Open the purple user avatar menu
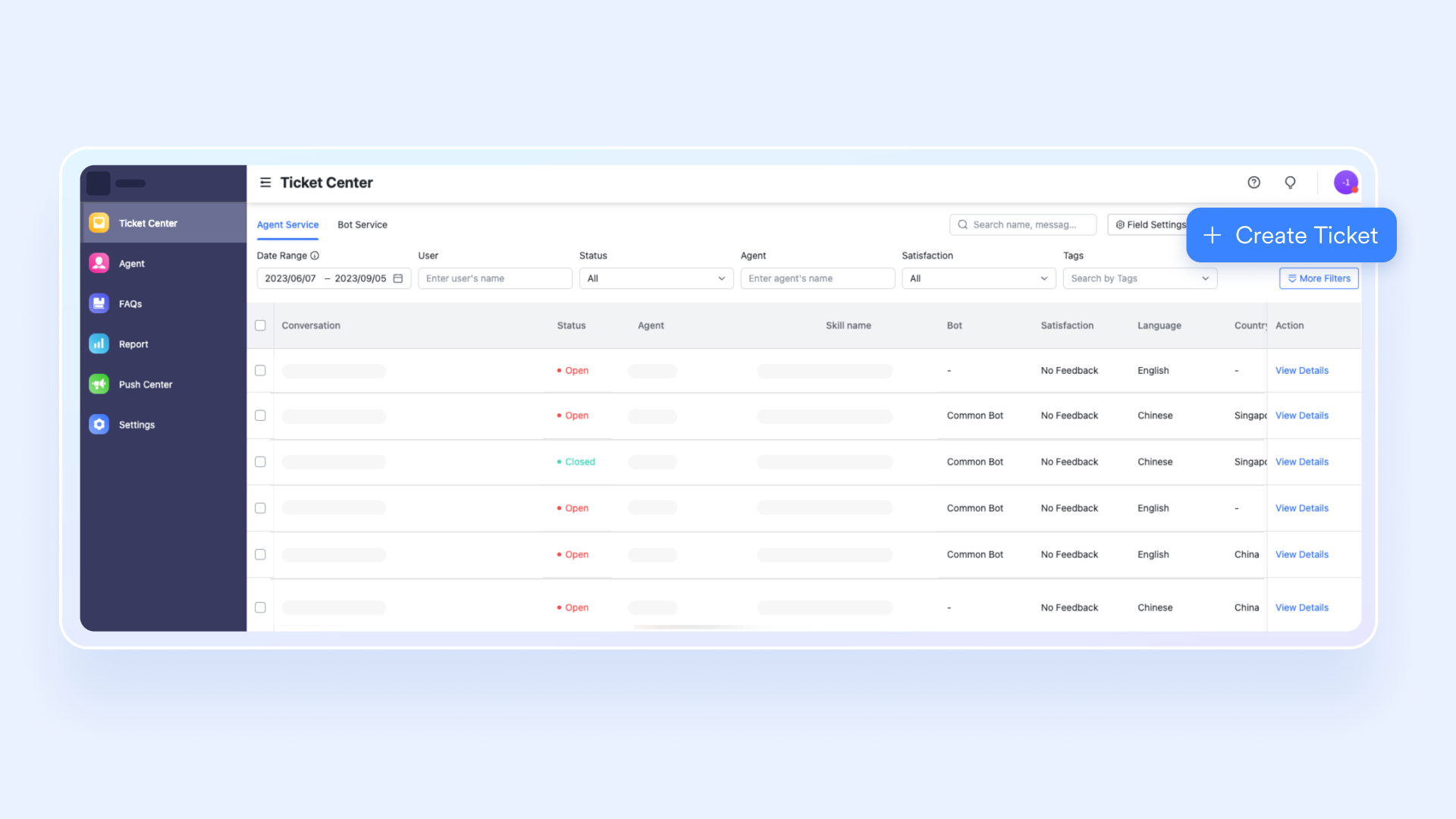This screenshot has width=1456, height=819. (1346, 183)
